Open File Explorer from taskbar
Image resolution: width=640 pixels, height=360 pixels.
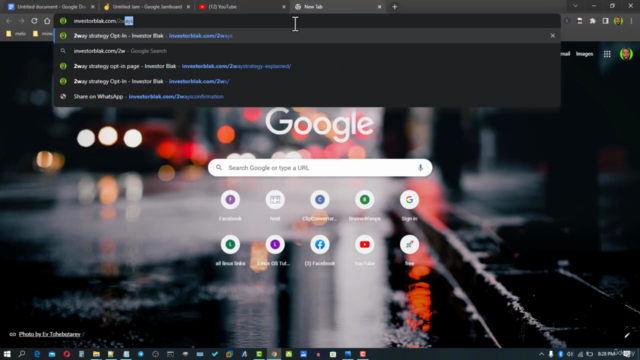click(x=96, y=354)
